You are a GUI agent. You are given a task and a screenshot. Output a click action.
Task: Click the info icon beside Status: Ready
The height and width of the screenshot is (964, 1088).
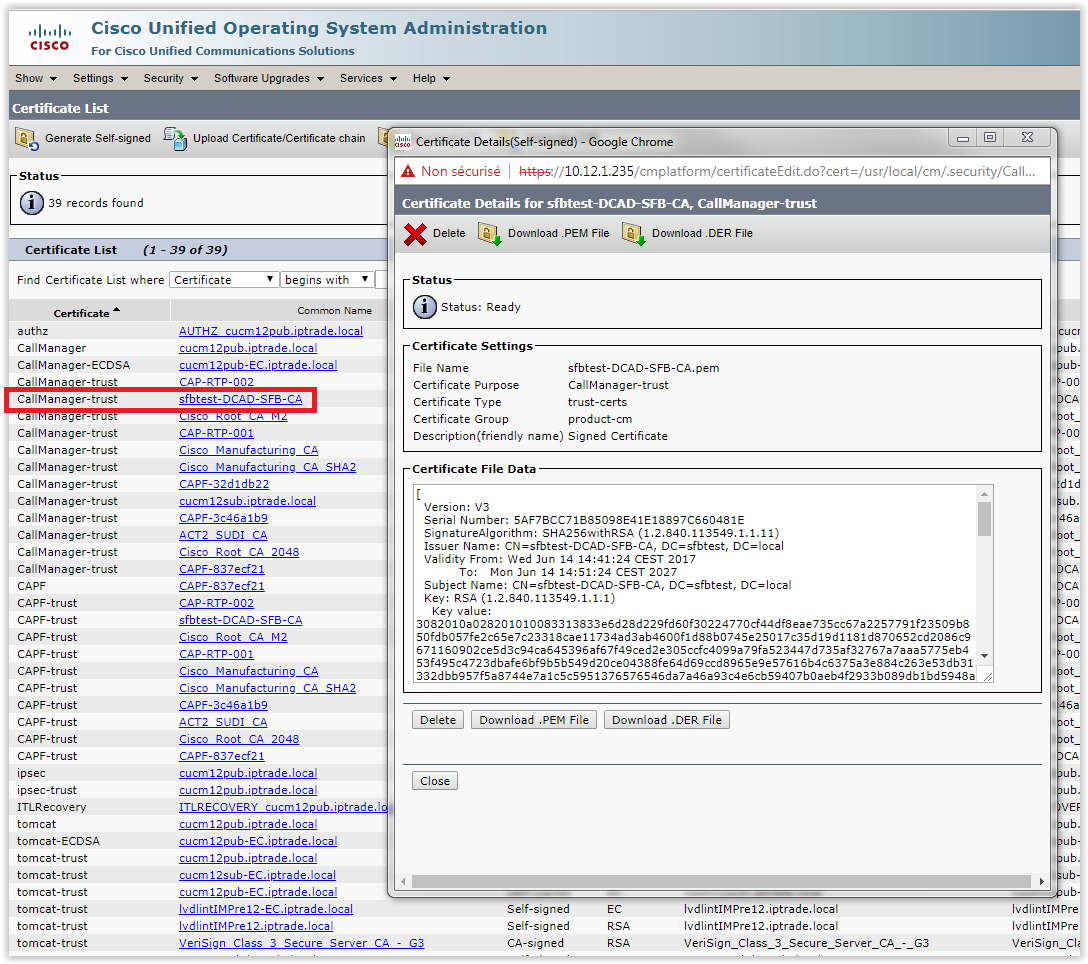(425, 307)
